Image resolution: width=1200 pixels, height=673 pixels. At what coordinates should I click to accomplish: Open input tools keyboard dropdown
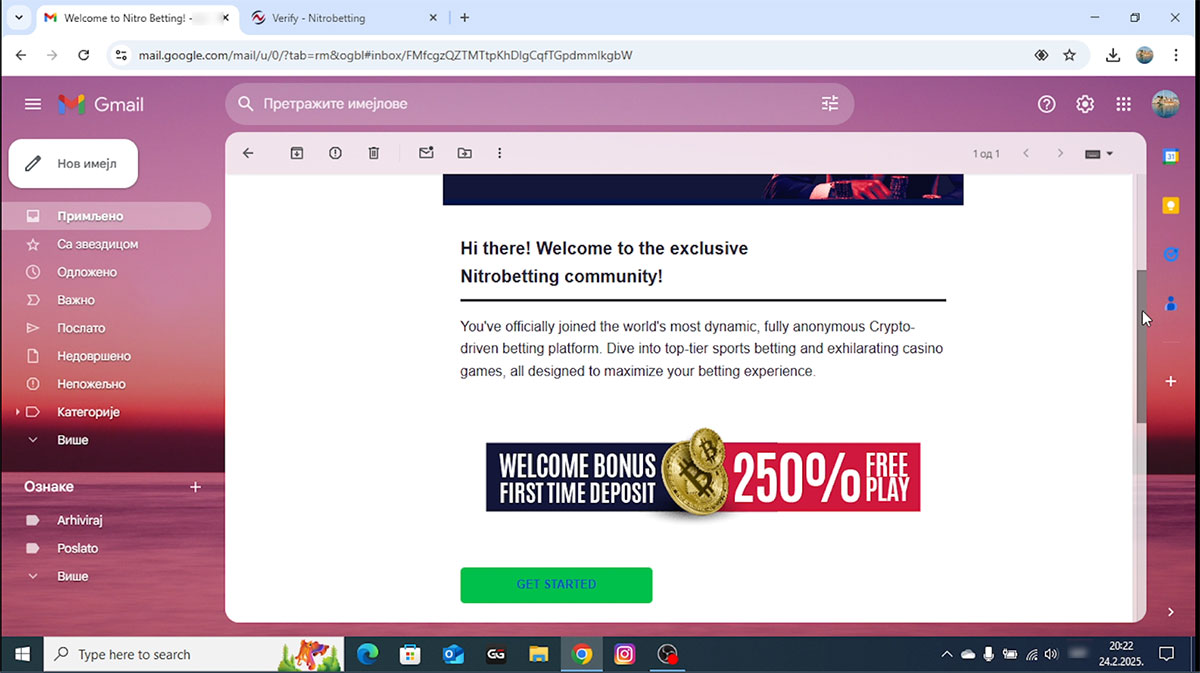click(x=1099, y=154)
